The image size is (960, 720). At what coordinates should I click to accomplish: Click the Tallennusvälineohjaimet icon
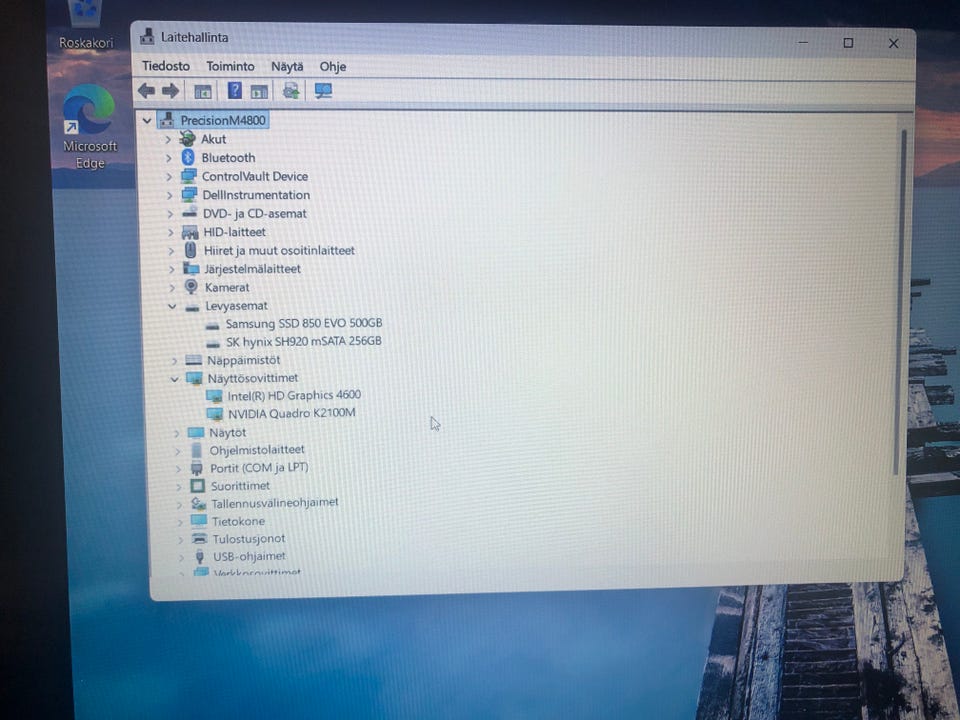pyautogui.click(x=198, y=503)
